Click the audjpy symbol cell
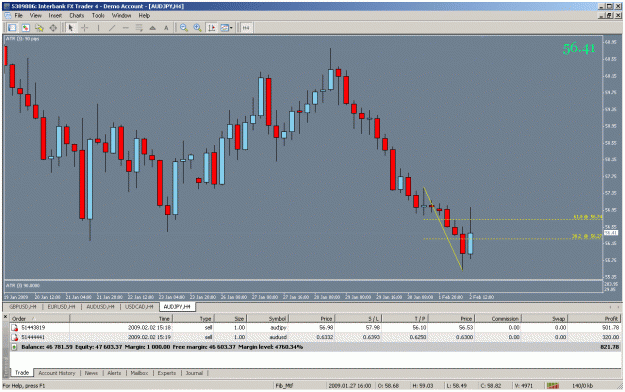 coord(278,327)
